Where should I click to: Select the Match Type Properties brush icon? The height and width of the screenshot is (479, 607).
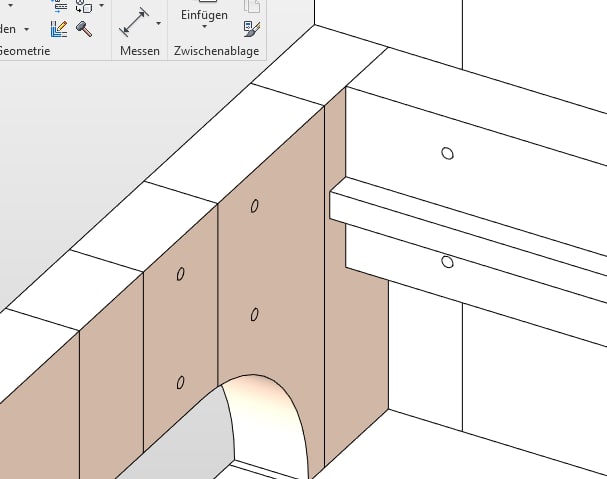251,29
